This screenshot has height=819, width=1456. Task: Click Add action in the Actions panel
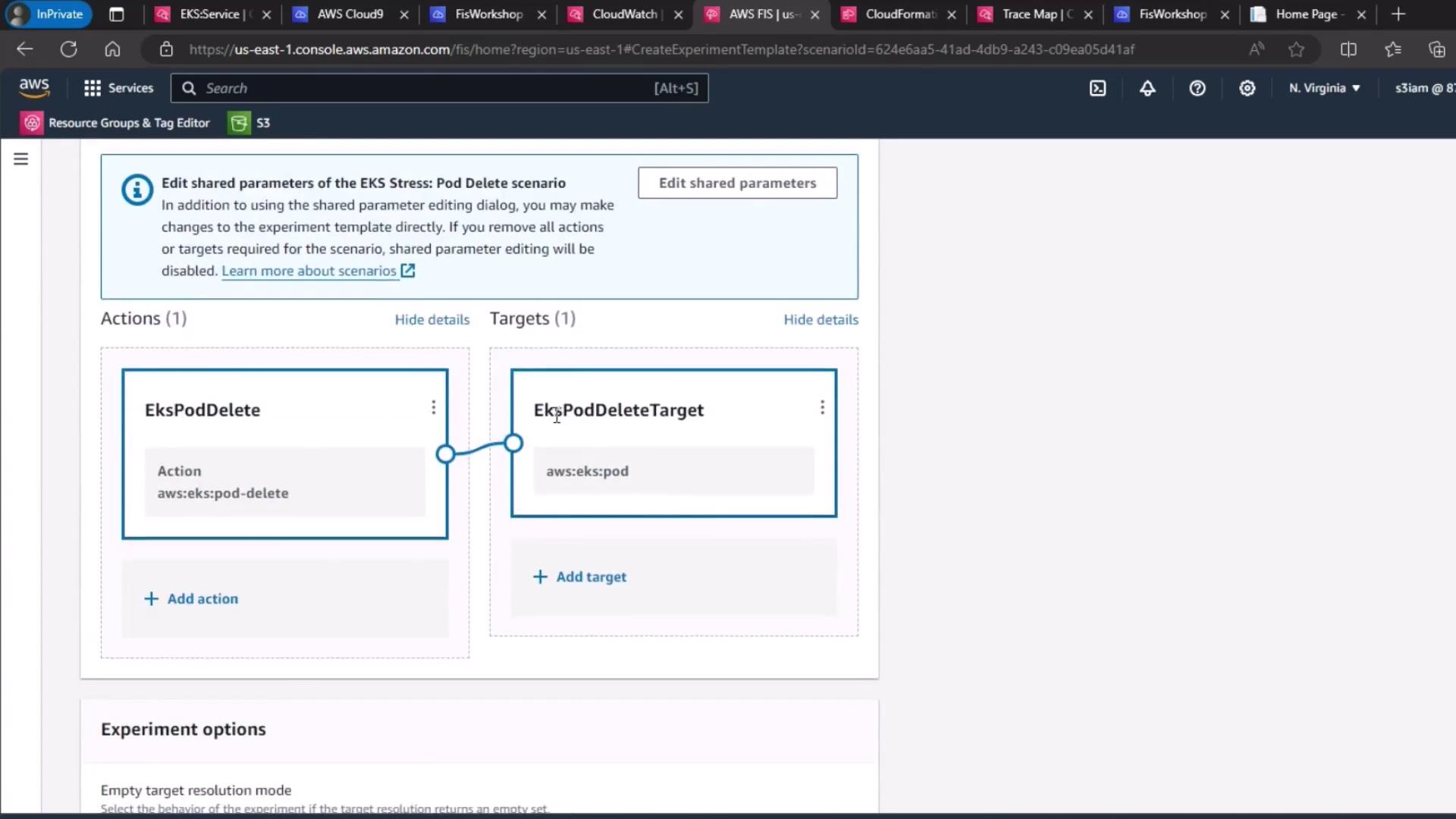[192, 598]
